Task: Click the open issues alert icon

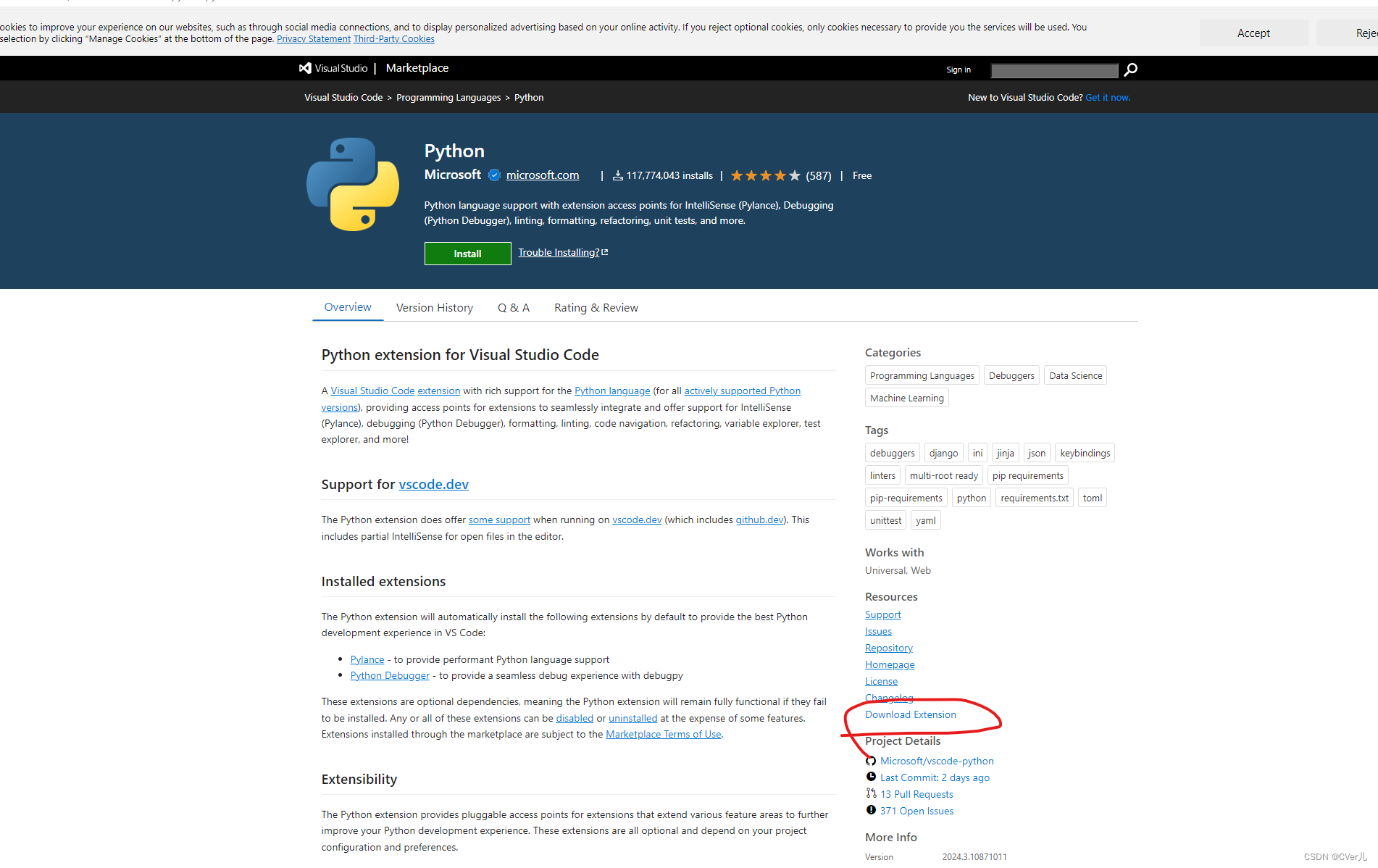Action: 871,810
